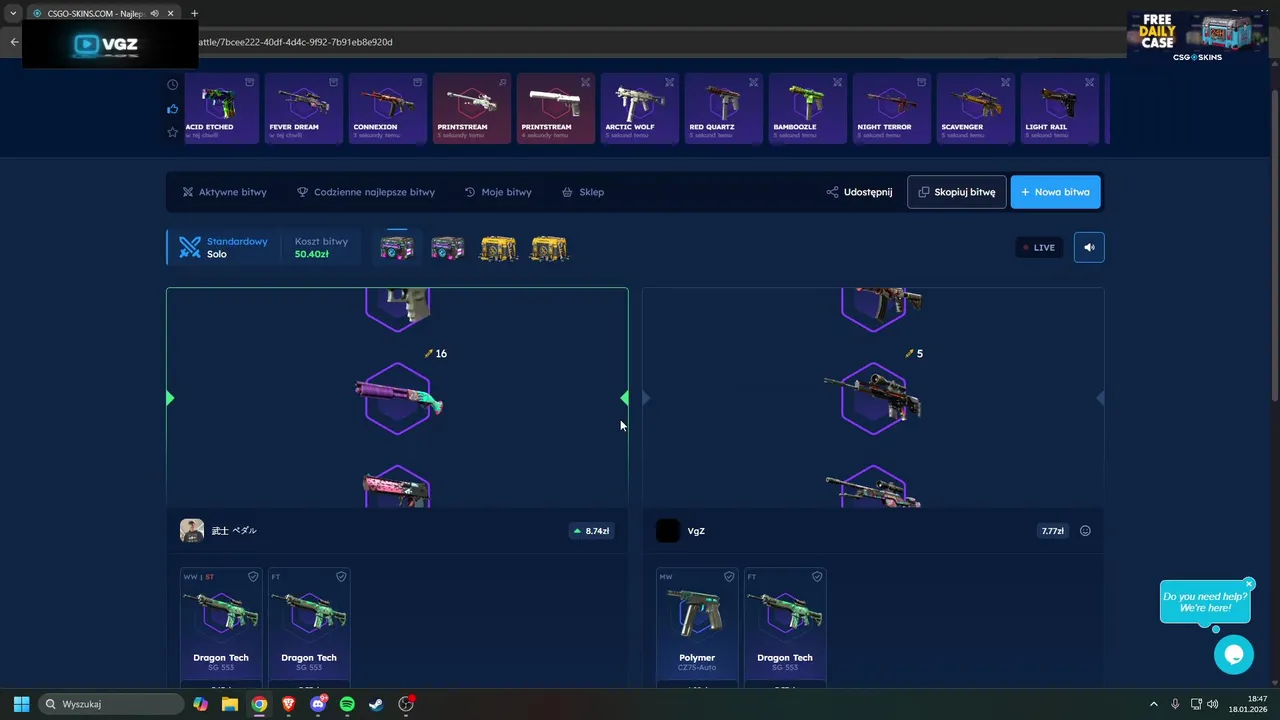Screen dimensions: 1280x720
Task: Open the Free Daily Case banner
Action: pos(1197,36)
